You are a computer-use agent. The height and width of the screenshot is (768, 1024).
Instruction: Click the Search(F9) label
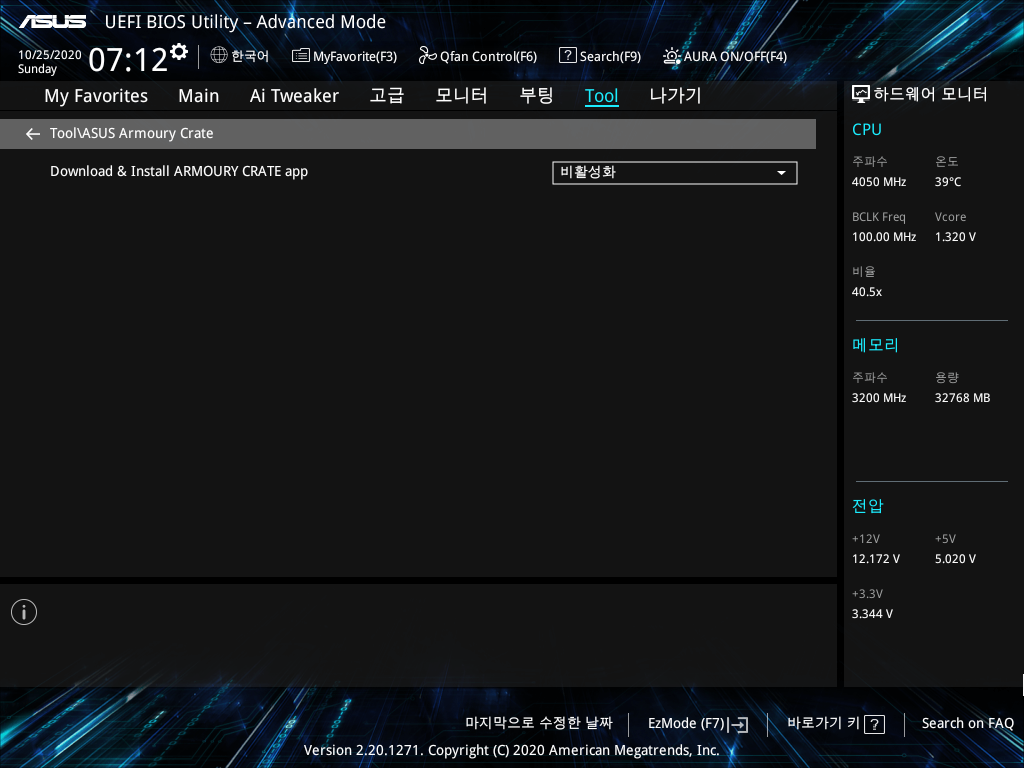(x=610, y=57)
